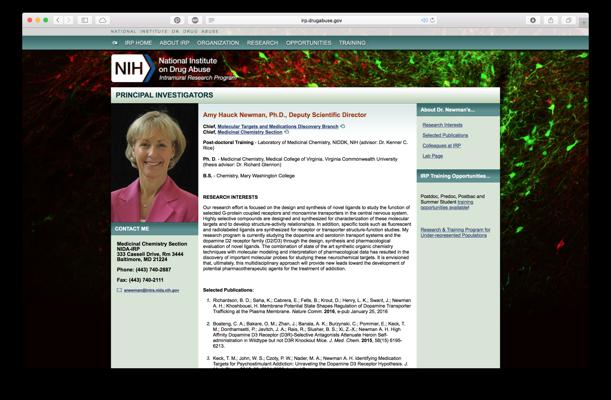Toggle the Safari sidebar panel icon
Screen dimensions: 611x400
85,20
